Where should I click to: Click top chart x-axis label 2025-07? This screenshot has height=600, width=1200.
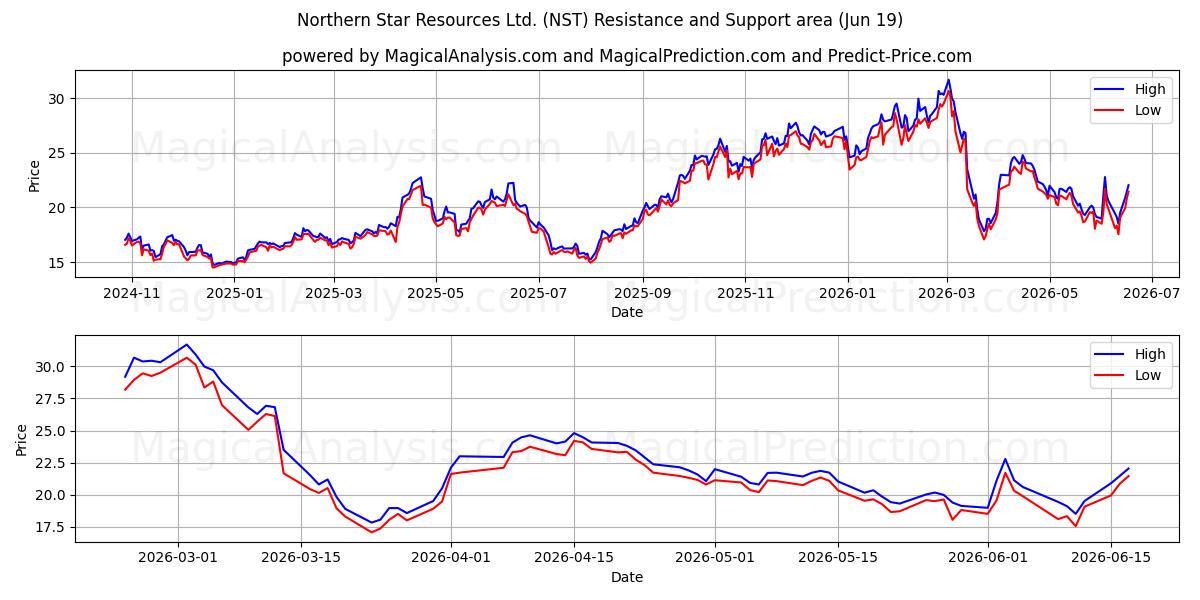(539, 294)
